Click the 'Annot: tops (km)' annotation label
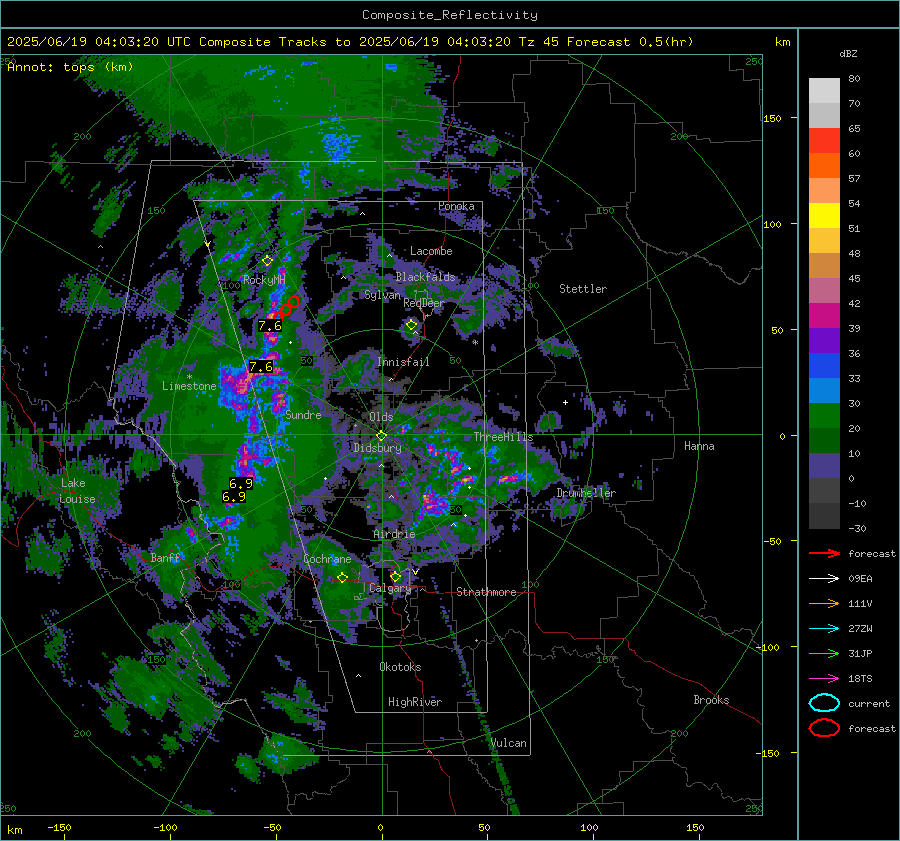Image resolution: width=900 pixels, height=841 pixels. click(70, 67)
